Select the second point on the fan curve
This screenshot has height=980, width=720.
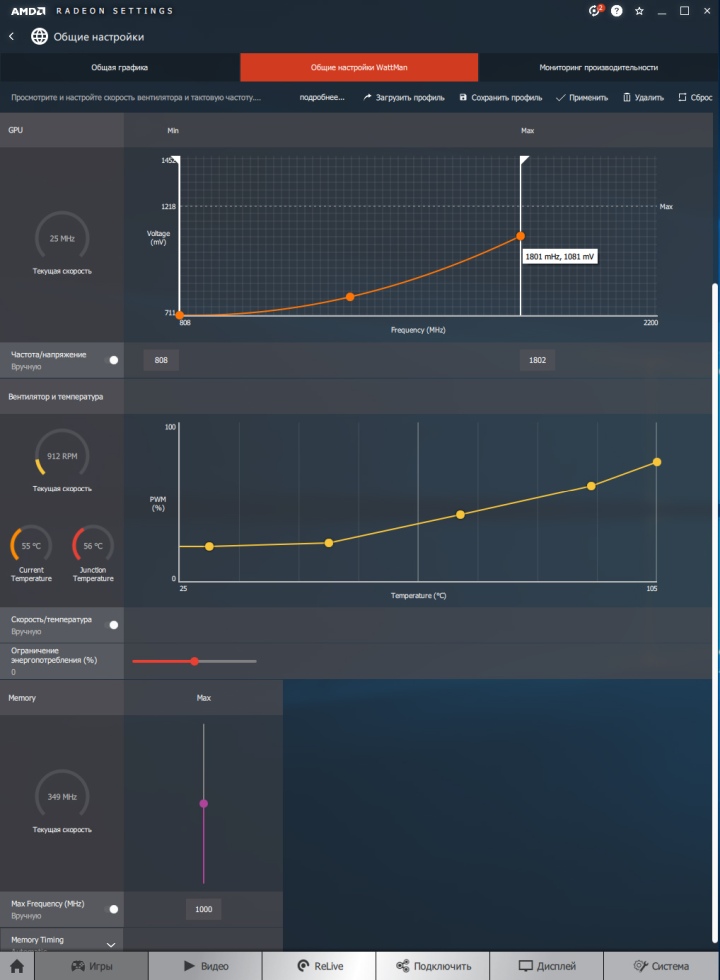(329, 543)
